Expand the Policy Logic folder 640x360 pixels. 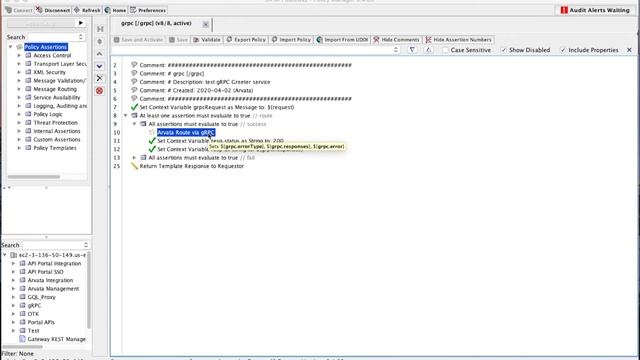19,114
